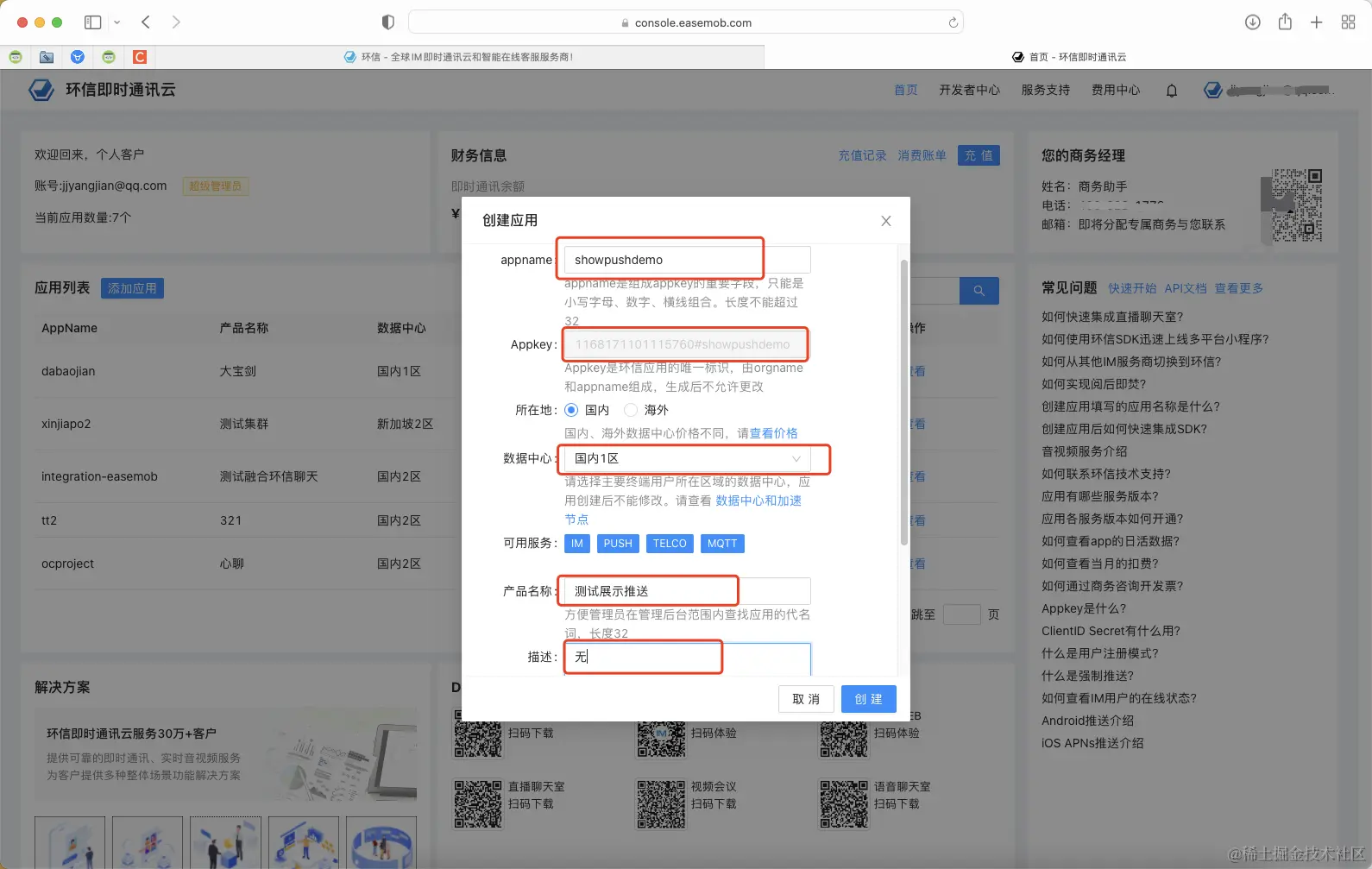Image resolution: width=1372 pixels, height=869 pixels.
Task: Open Safari sidebar toggle icon
Action: [x=93, y=22]
